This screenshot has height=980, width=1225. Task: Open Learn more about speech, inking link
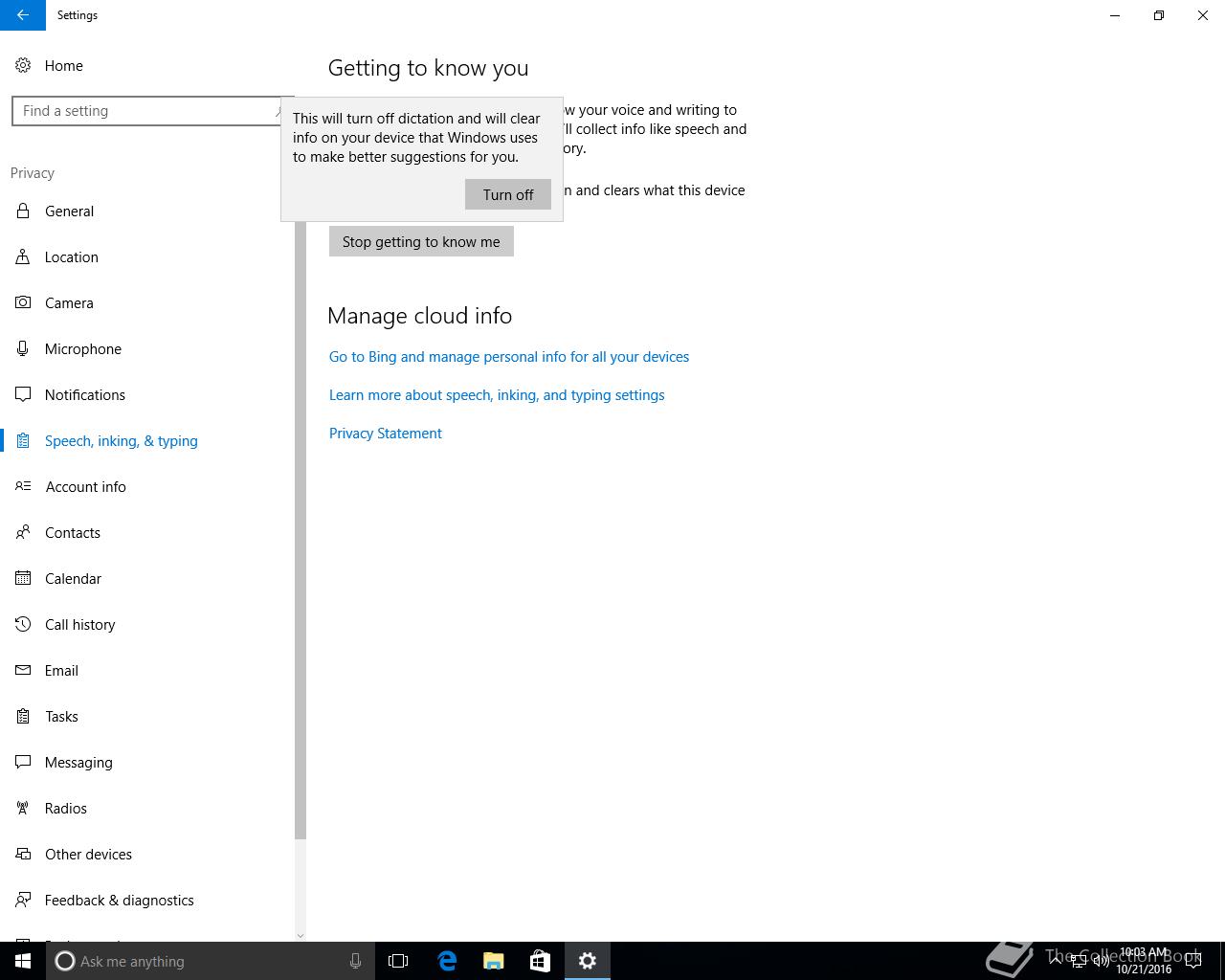tap(497, 394)
